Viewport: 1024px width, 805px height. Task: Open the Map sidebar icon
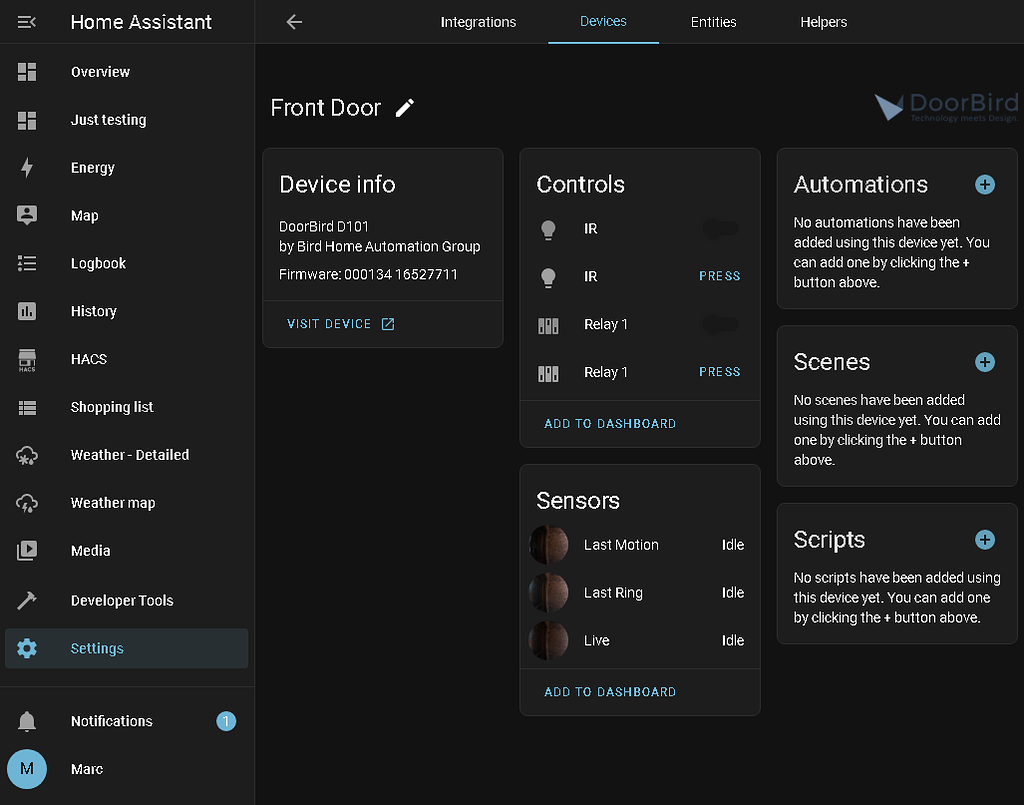[27, 215]
